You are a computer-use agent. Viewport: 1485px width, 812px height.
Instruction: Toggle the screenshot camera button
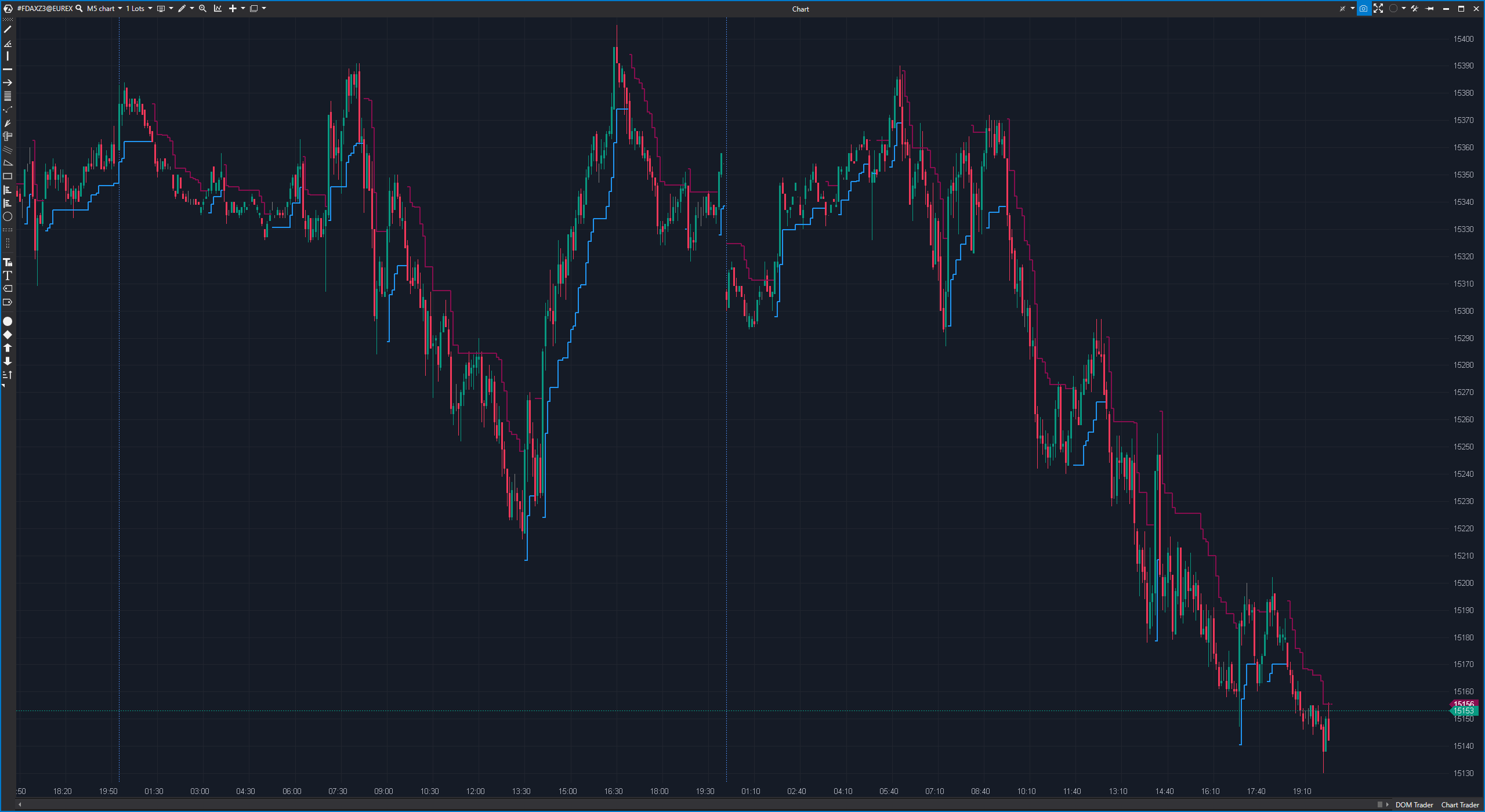[x=1364, y=9]
